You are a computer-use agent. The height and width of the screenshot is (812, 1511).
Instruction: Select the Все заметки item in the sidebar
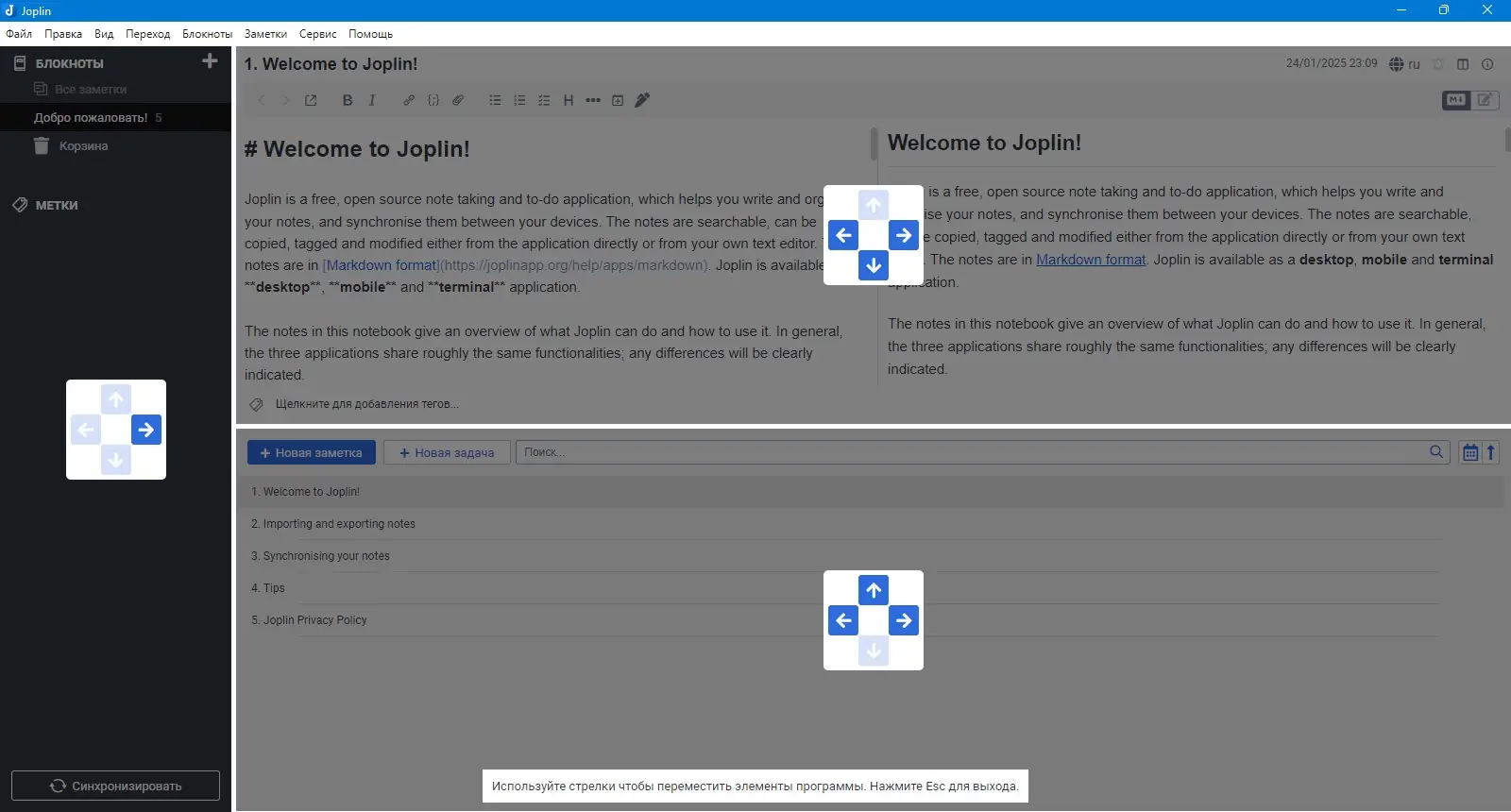[x=115, y=89]
